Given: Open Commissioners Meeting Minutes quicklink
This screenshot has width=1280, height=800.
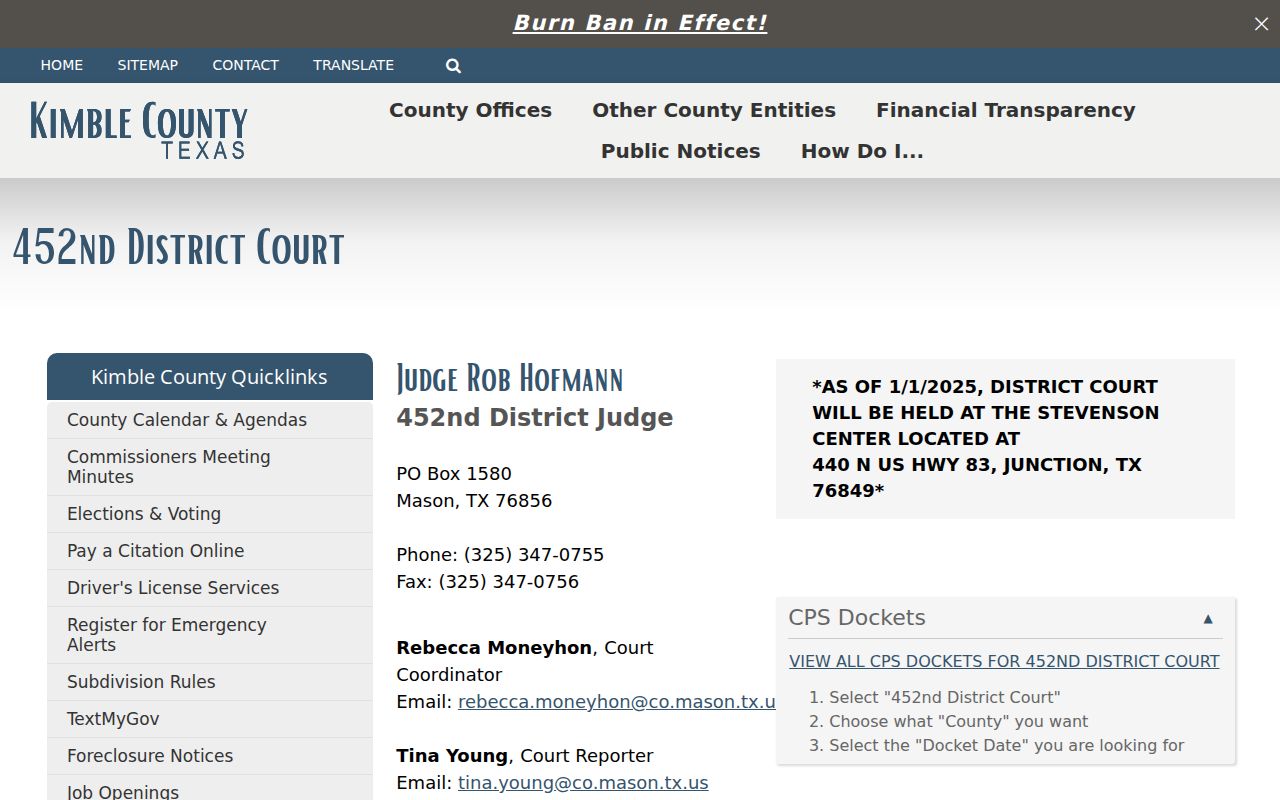Looking at the screenshot, I should tap(210, 467).
